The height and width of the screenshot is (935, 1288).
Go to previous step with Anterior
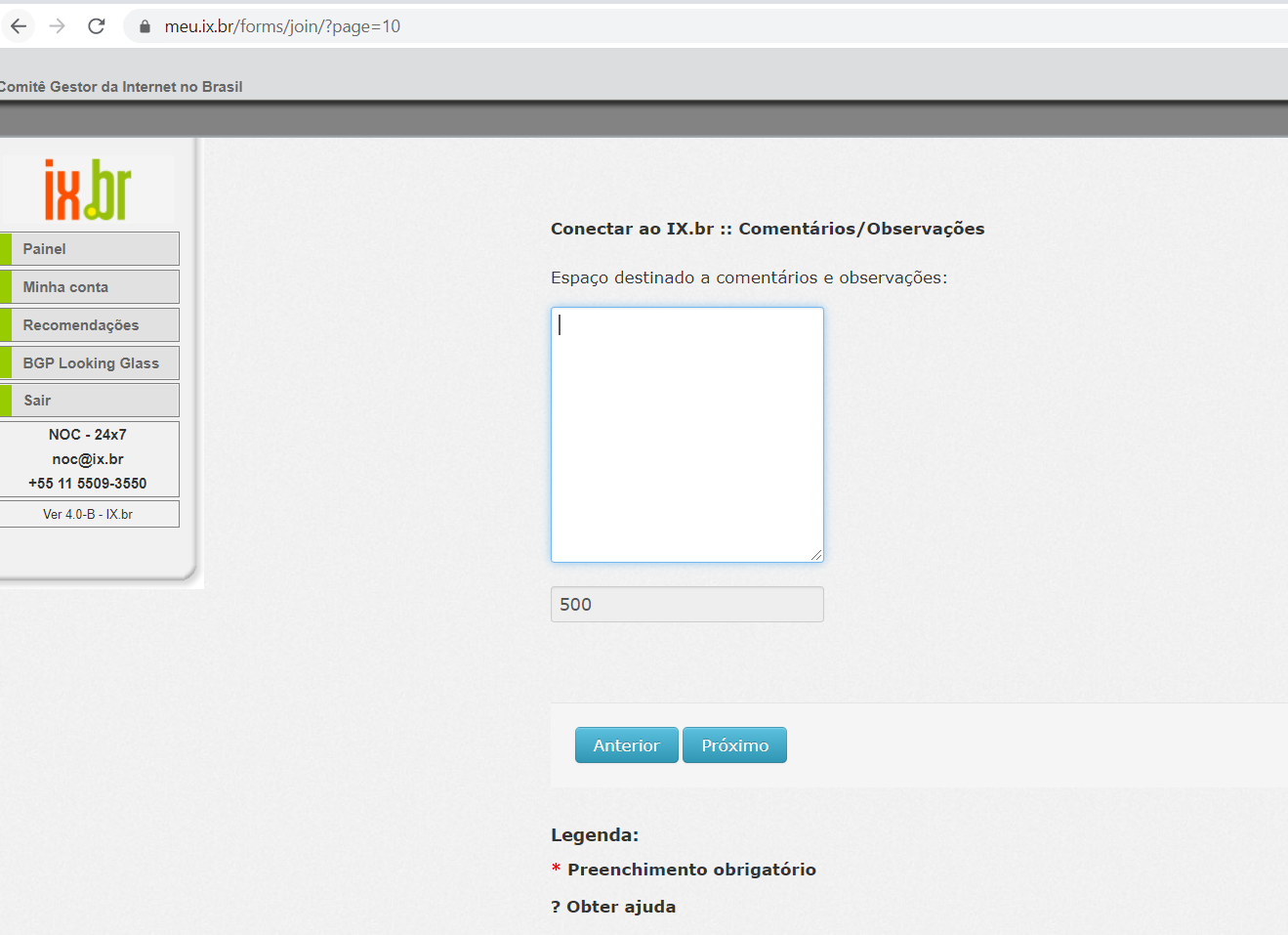(x=626, y=745)
